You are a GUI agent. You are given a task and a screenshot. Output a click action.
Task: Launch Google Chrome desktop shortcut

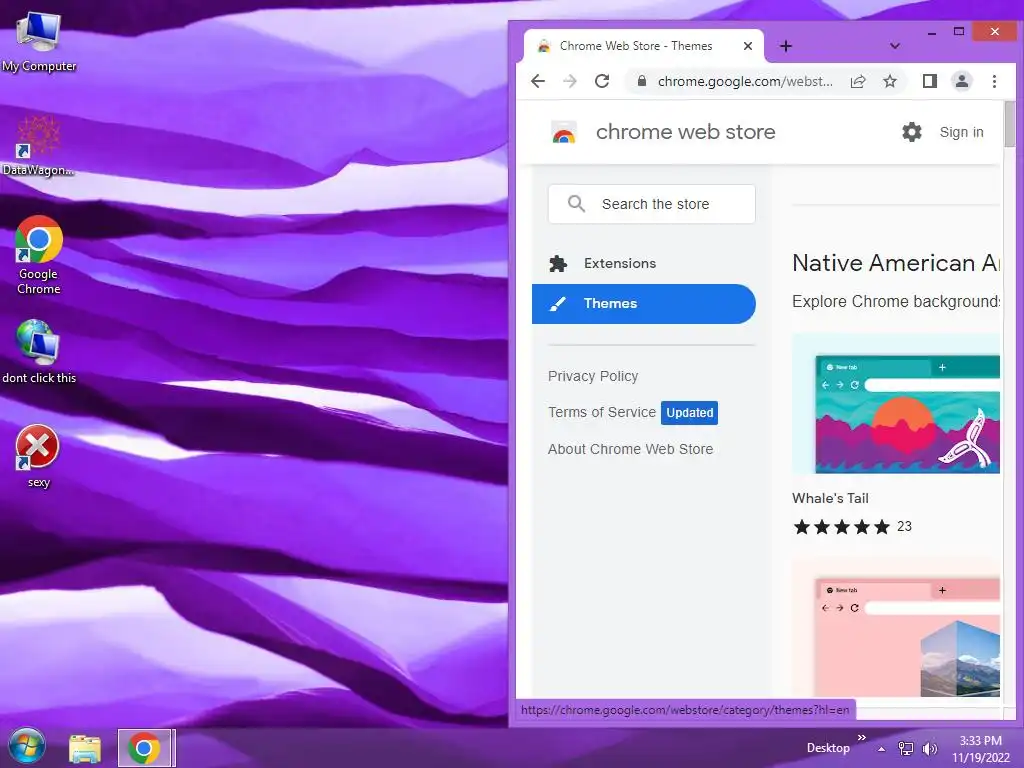(39, 255)
